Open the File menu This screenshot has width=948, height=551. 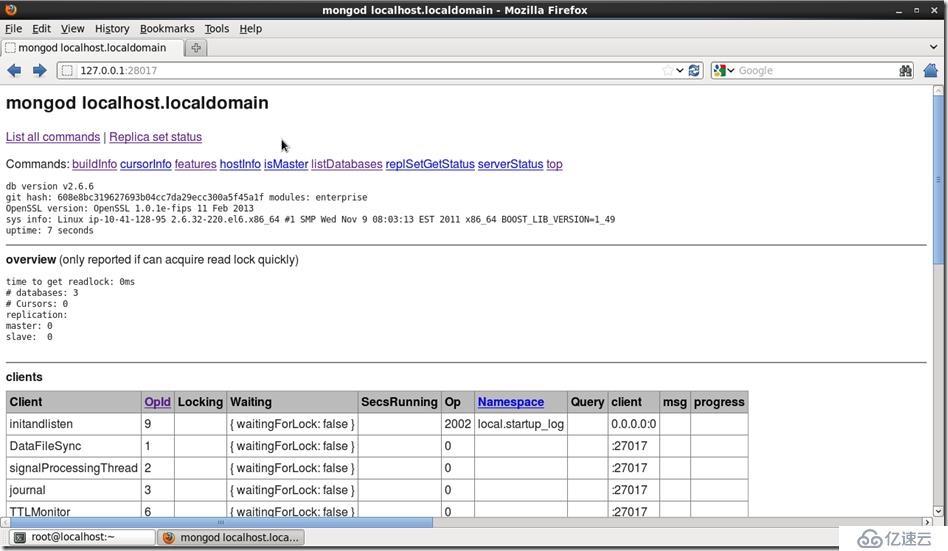13,28
